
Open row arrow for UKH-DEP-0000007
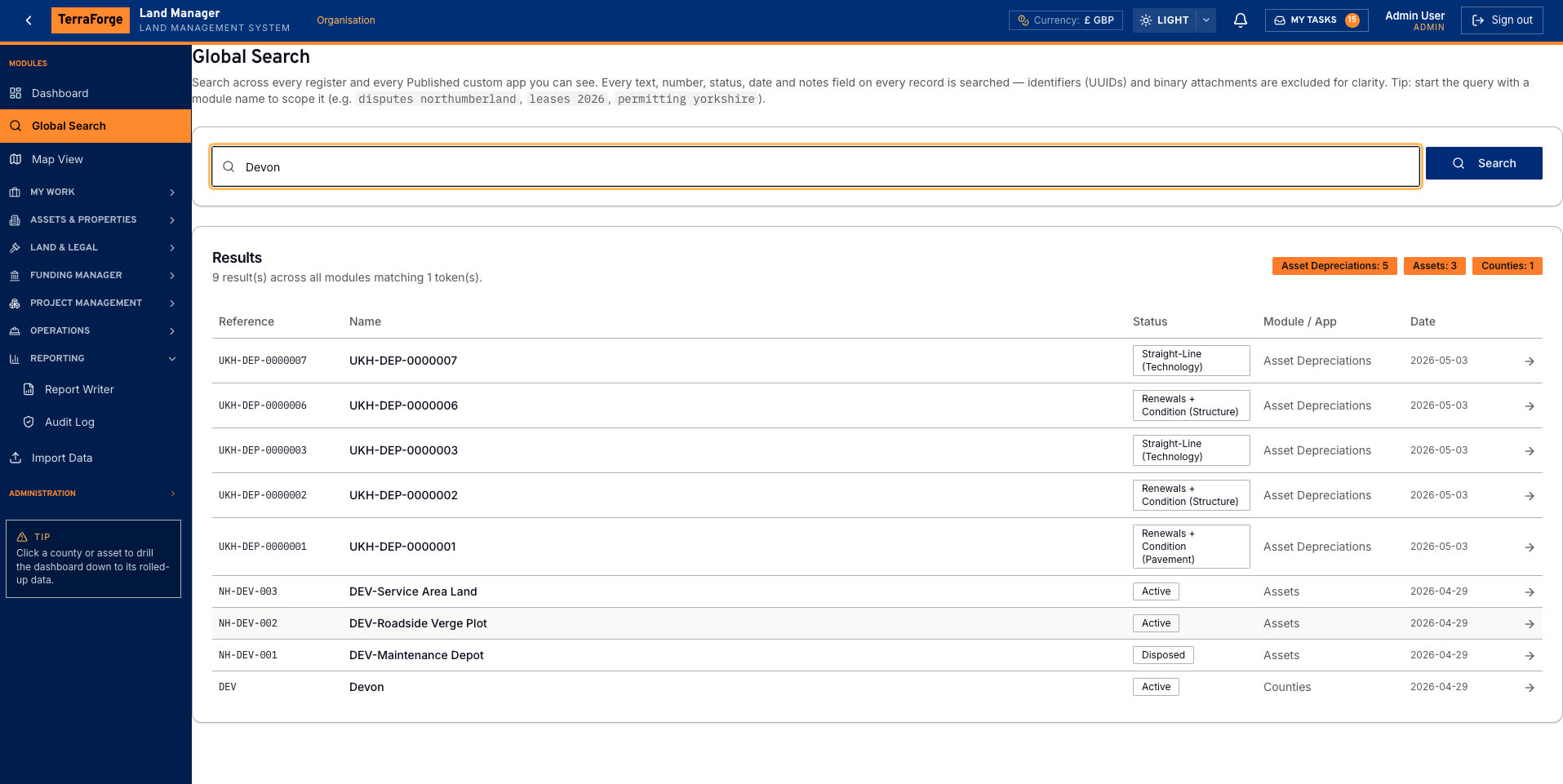coord(1530,361)
